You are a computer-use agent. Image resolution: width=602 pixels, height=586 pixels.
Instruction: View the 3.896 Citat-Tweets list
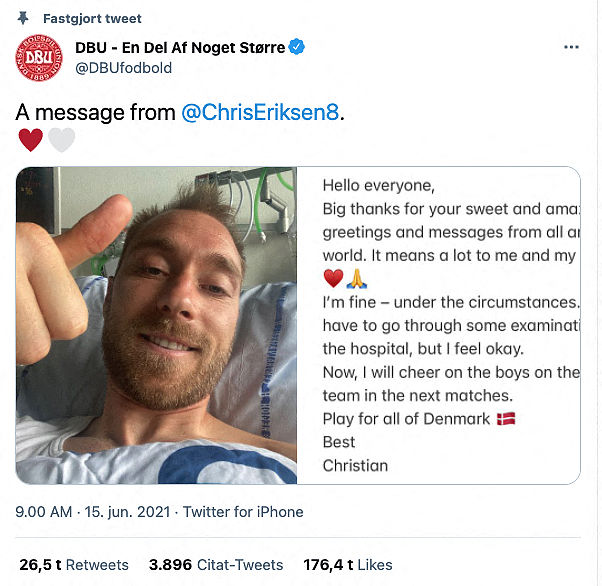point(216,565)
